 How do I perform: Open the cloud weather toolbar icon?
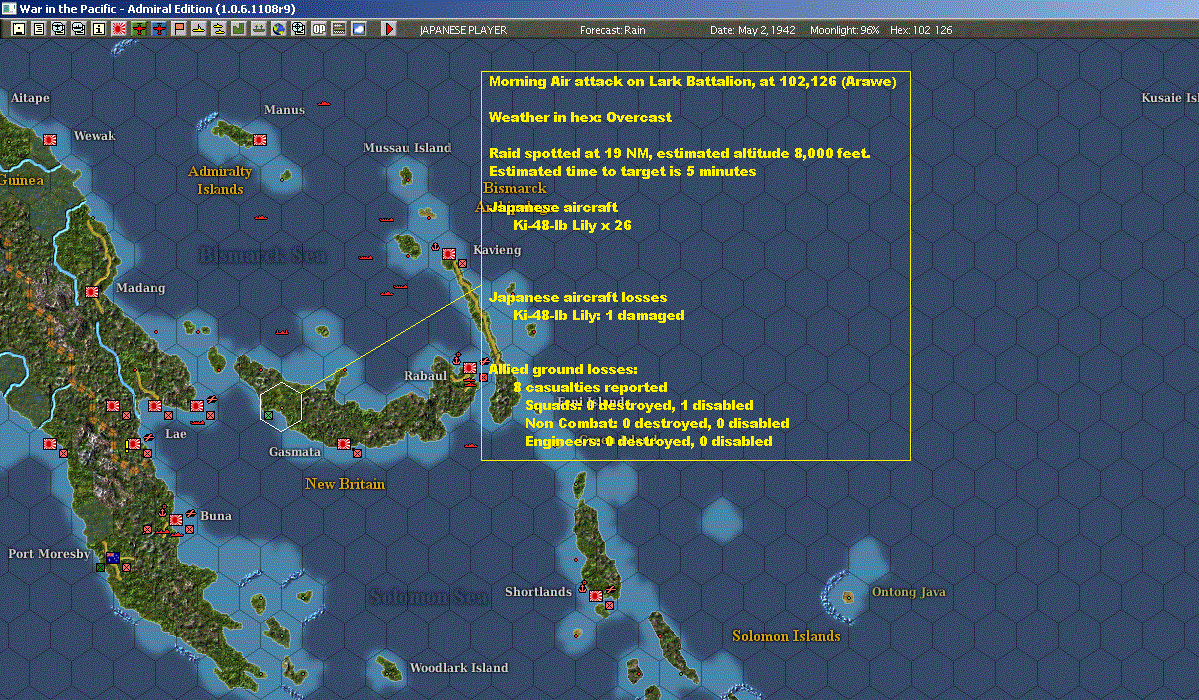[x=358, y=29]
